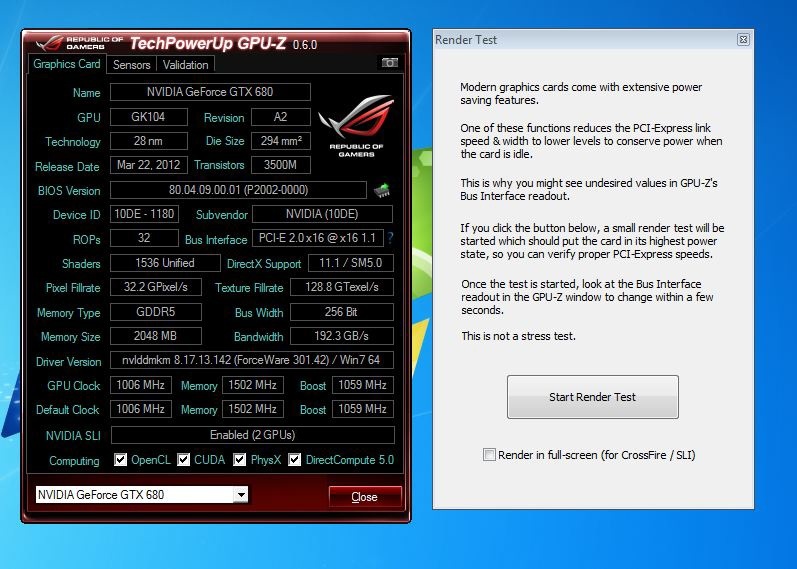
Task: Expand the NVIDIA GeForce GTX 680 dropdown
Action: [241, 494]
